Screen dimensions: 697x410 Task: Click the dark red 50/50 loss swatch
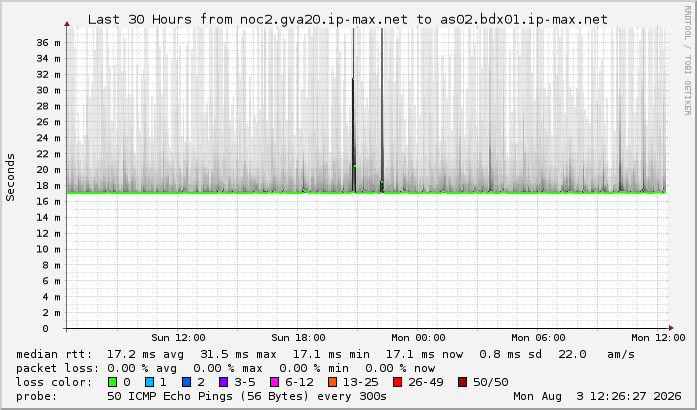(x=462, y=382)
